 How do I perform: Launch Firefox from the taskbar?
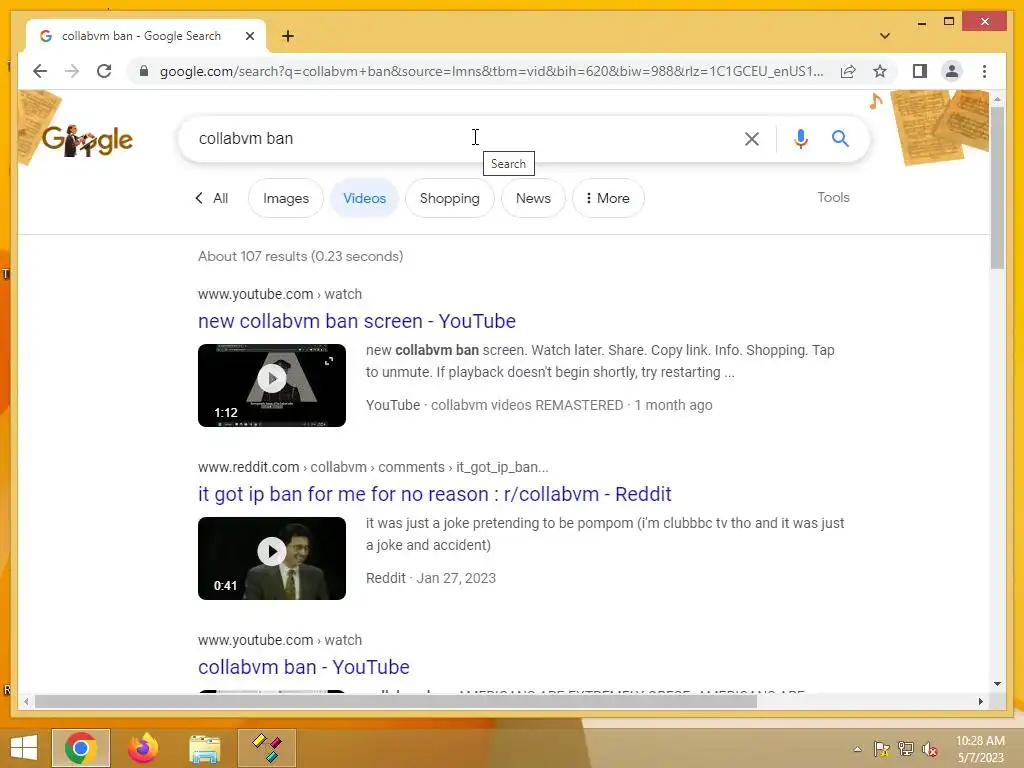point(142,748)
